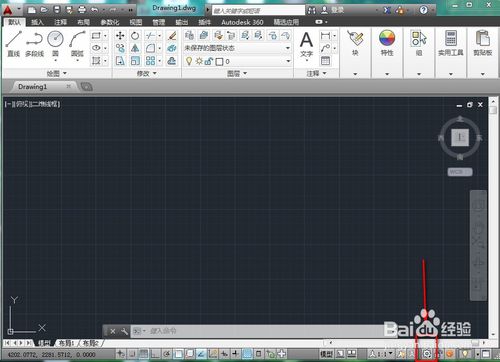Click the Workspace Switching gear icon in the status bar
This screenshot has width=500, height=362.
[x=427, y=354]
